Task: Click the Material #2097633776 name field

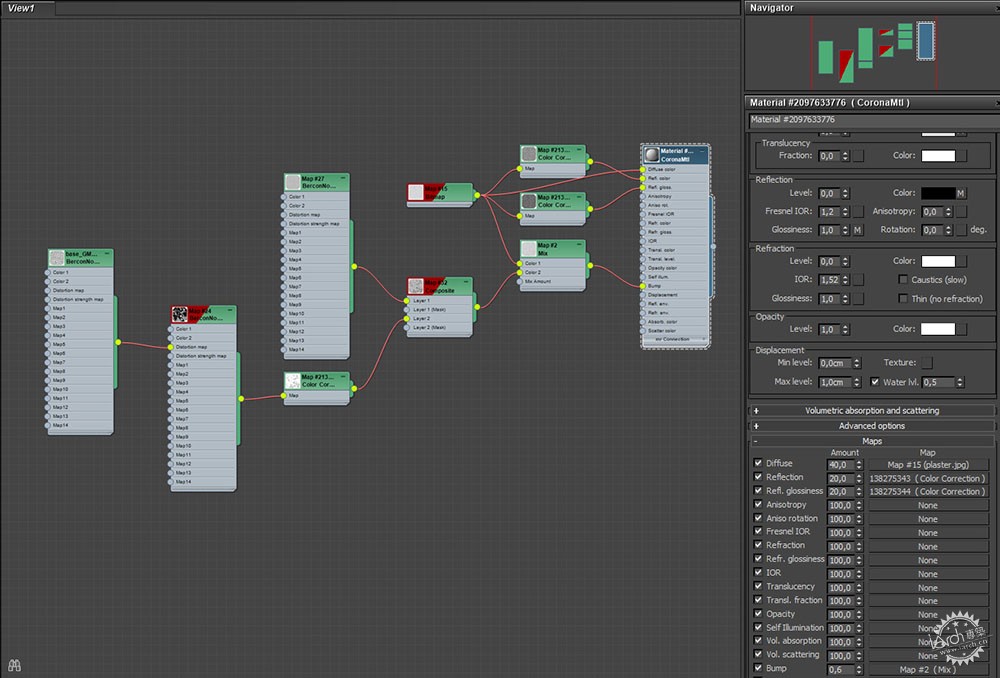Action: point(872,120)
